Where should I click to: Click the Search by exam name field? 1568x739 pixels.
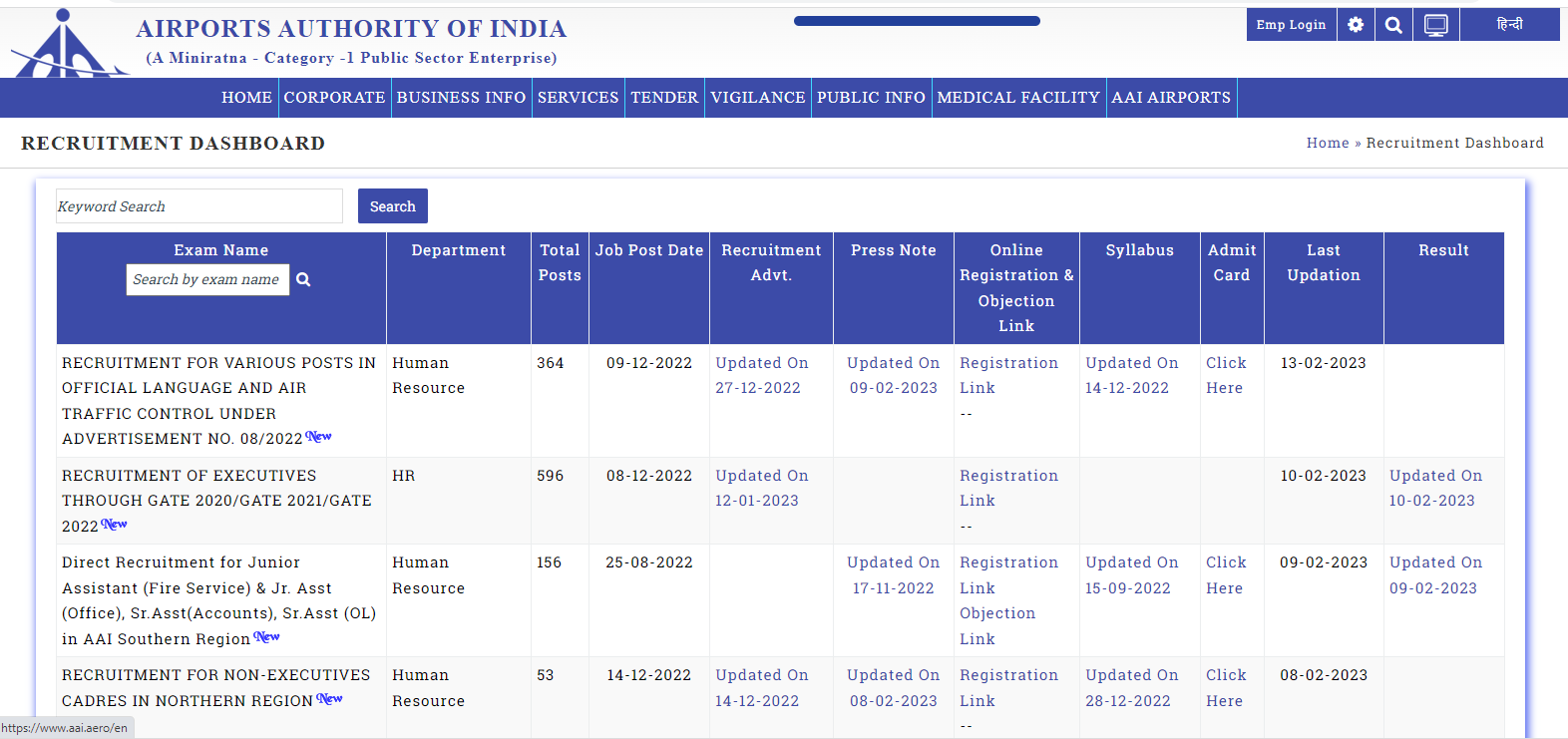[x=207, y=280]
